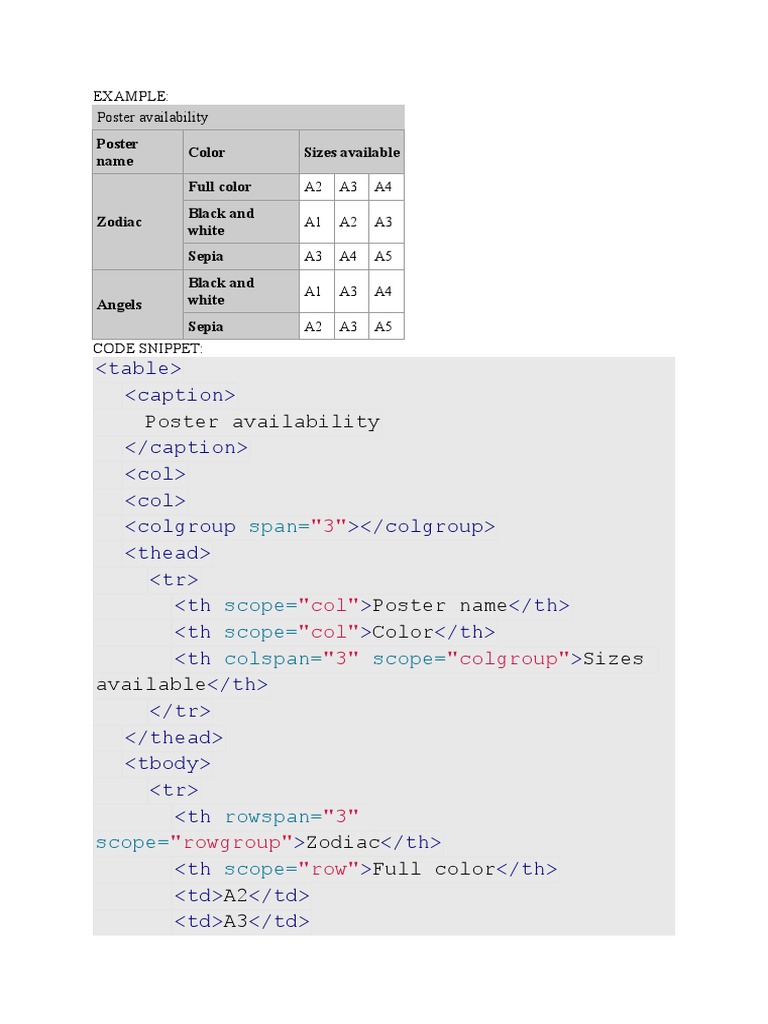Click the "CODE SNIPPET:" heading text
Screen dimensions: 768x1024
click(147, 348)
